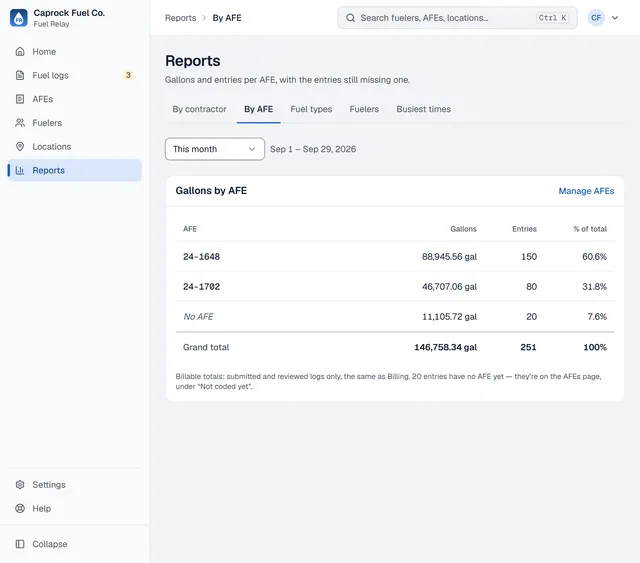Click the Fuel Relay droplet logo
The image size is (640, 563).
click(19, 18)
